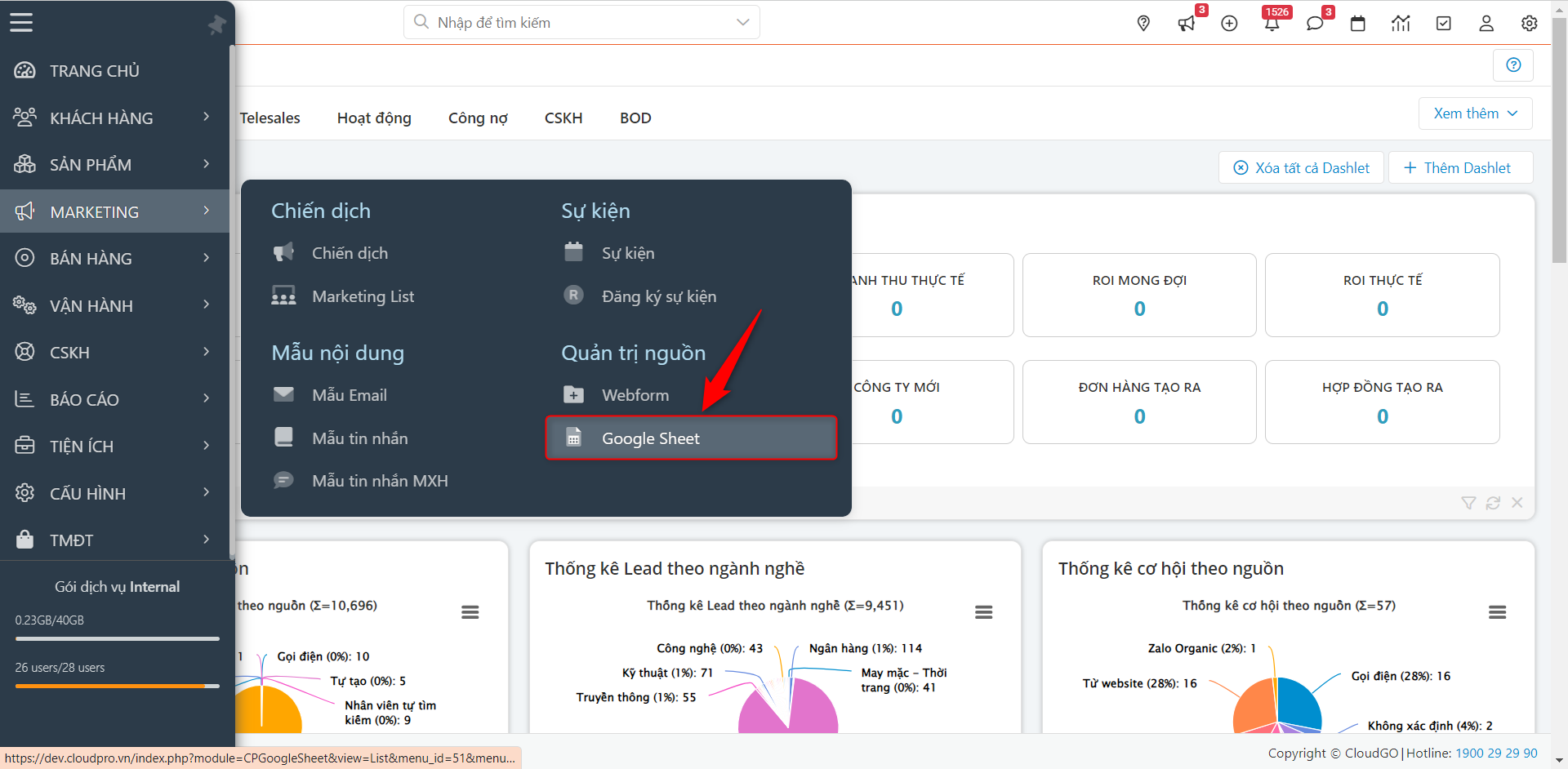1568x769 pixels.
Task: Open the Xem thêm dropdown
Action: pos(1474,113)
